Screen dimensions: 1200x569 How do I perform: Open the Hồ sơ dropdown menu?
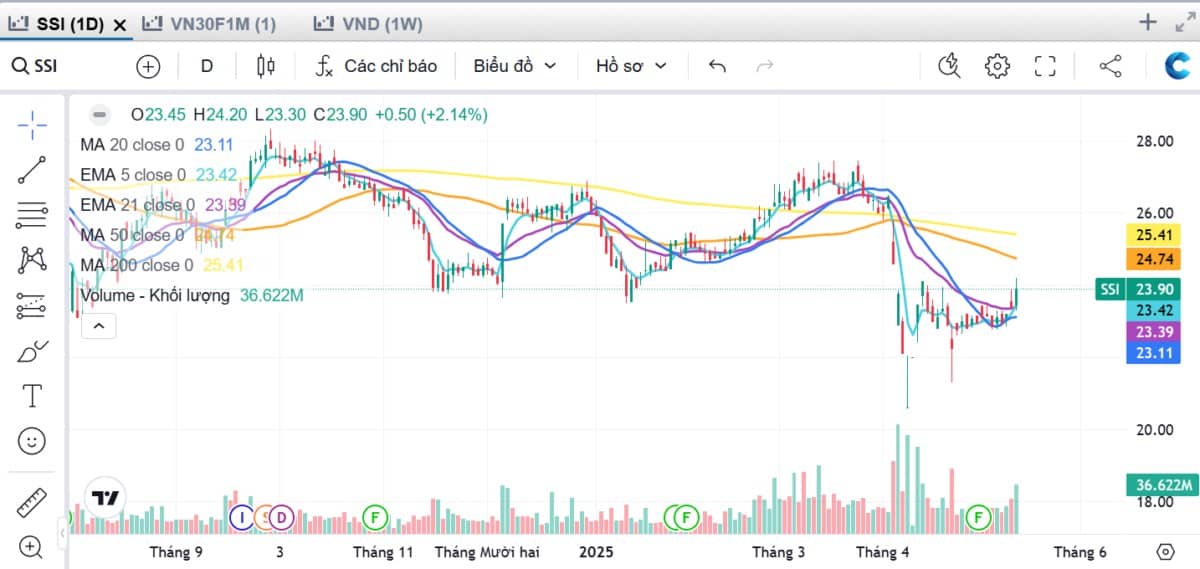pyautogui.click(x=631, y=66)
